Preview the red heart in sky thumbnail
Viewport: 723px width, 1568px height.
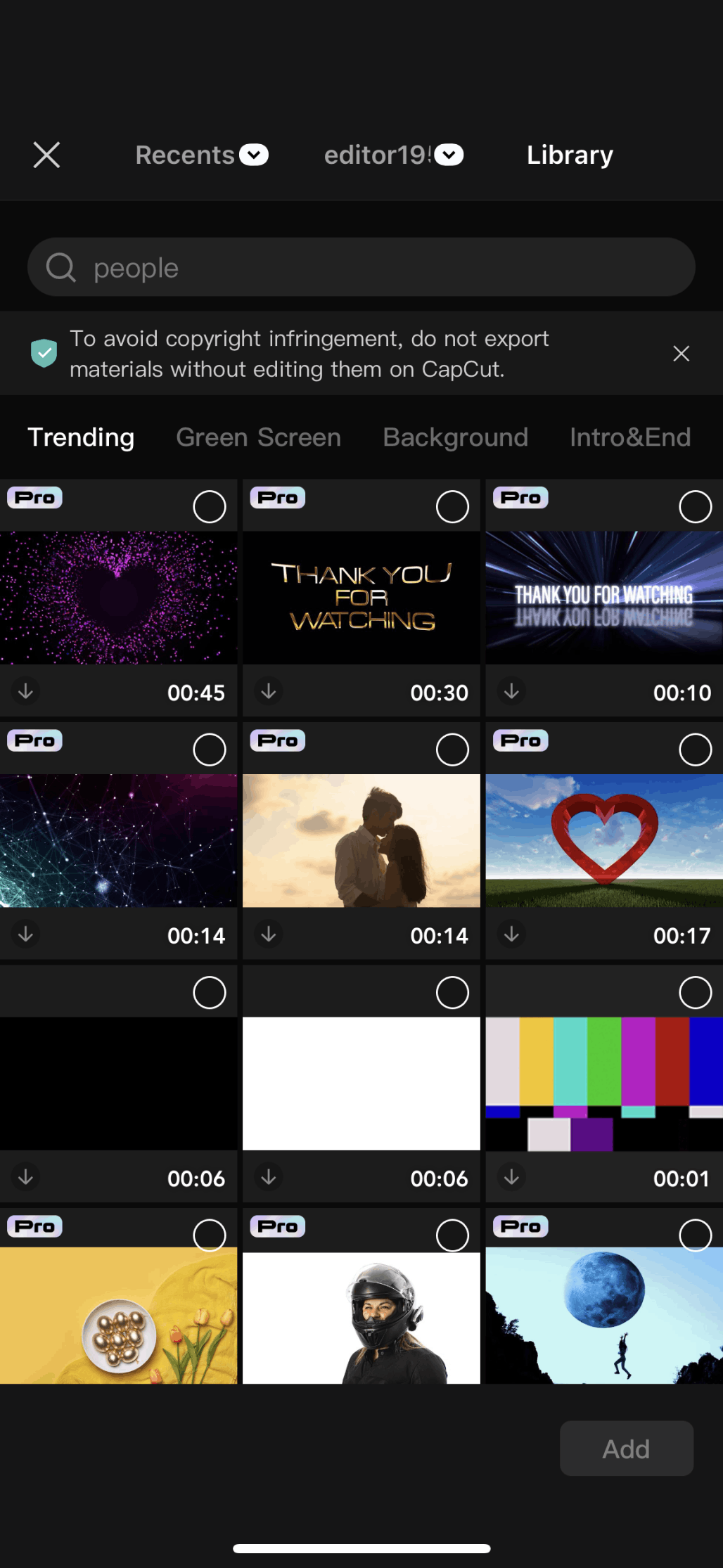click(604, 841)
